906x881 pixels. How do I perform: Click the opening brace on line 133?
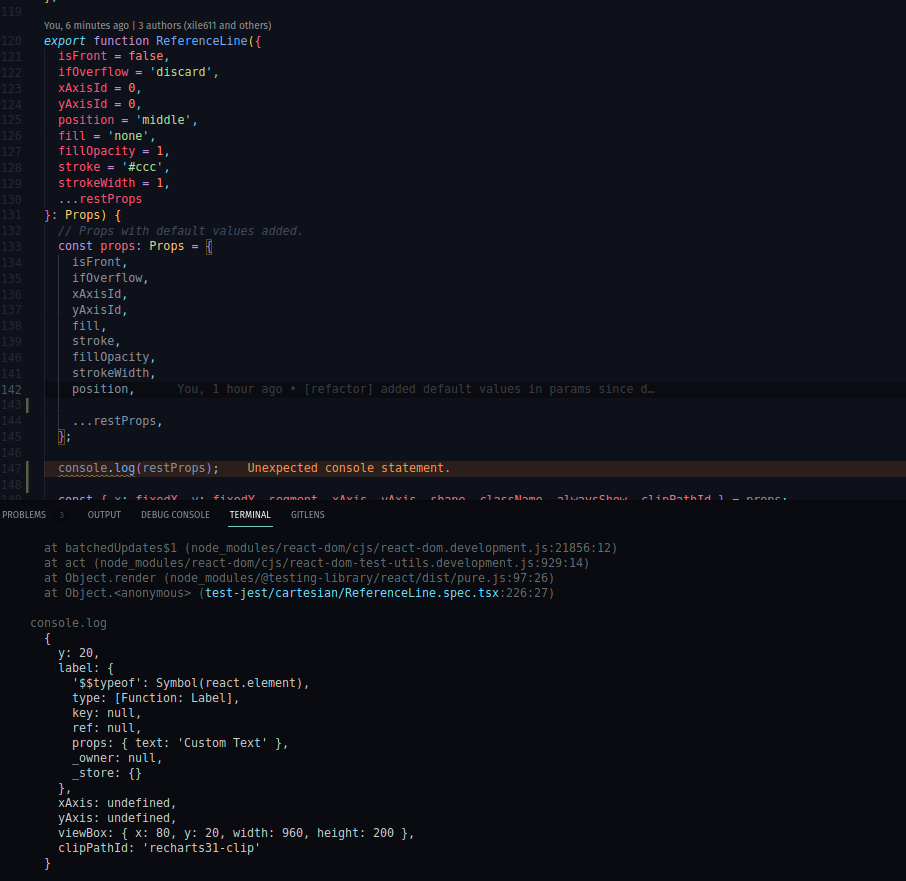point(209,247)
